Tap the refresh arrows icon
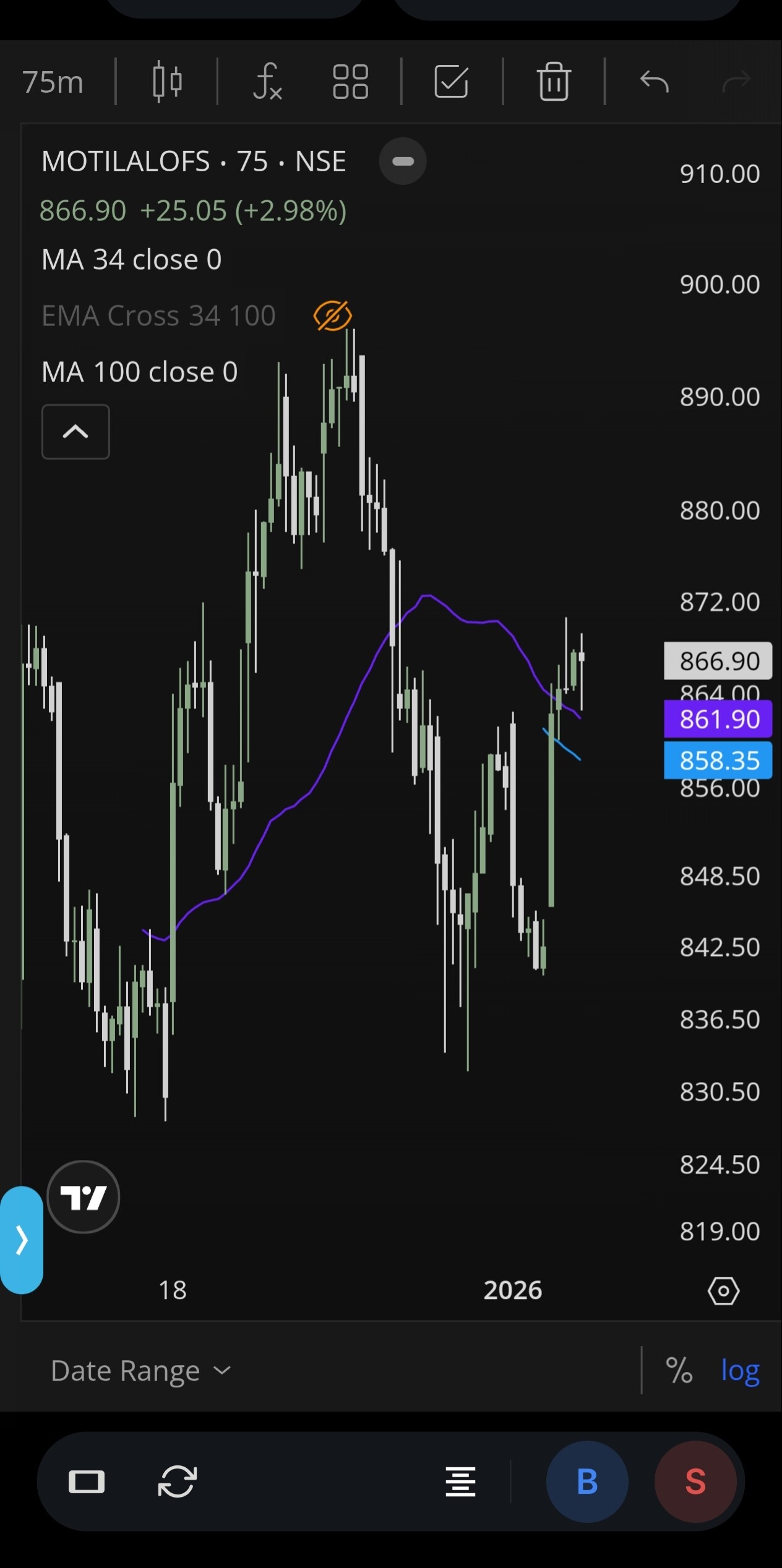Viewport: 782px width, 1568px height. [x=178, y=1482]
